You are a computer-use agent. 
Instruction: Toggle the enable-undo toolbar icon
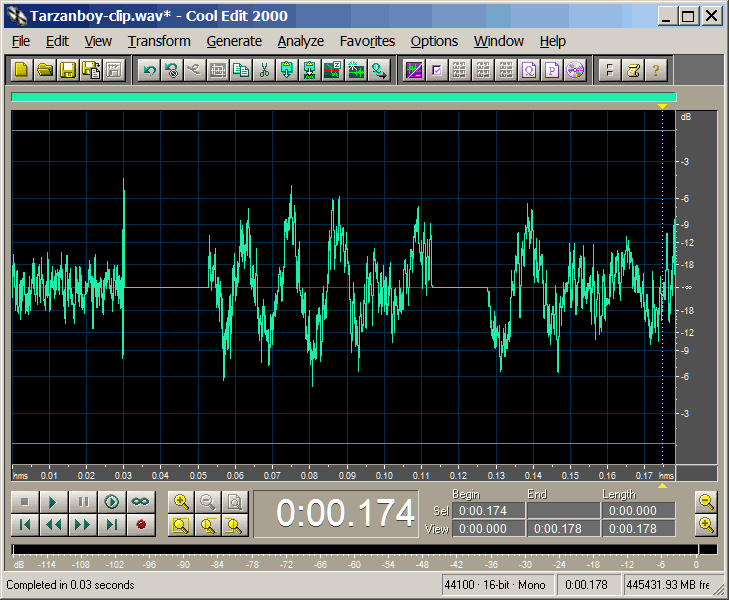pos(172,70)
